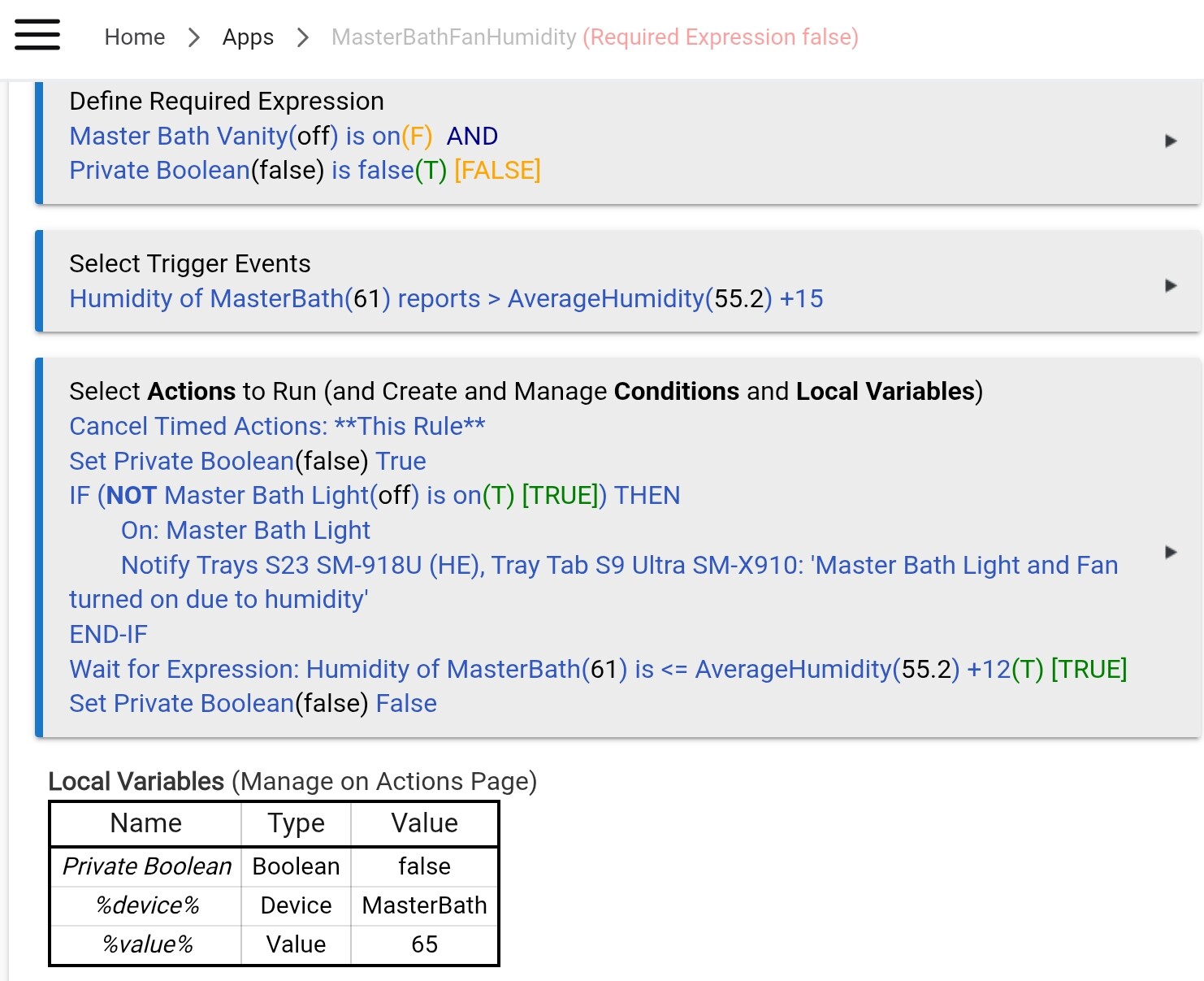Screen dimensions: 1204x981
Task: Navigate to Apps breadcrumb
Action: pyautogui.click(x=248, y=37)
